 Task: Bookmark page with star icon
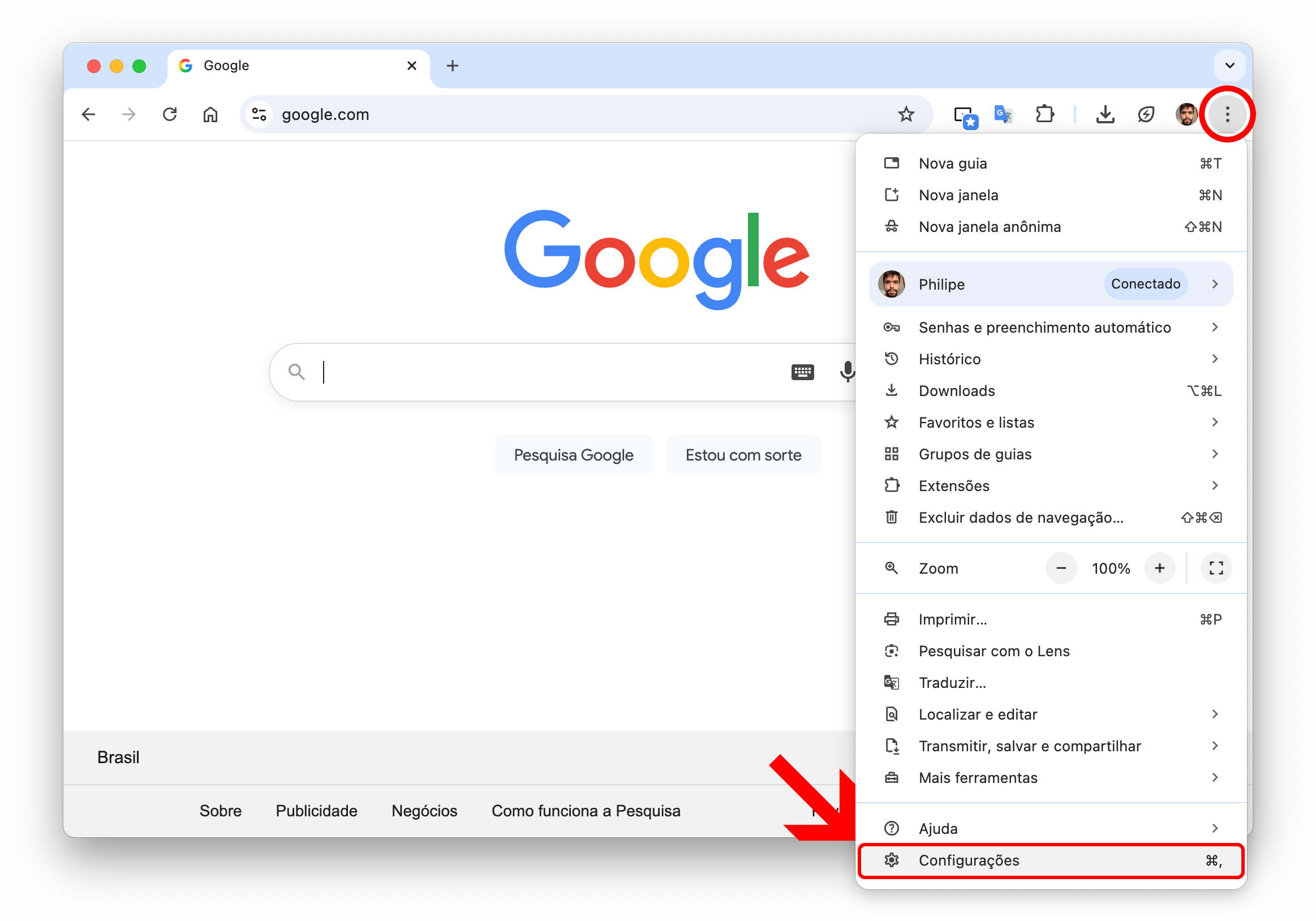906,115
